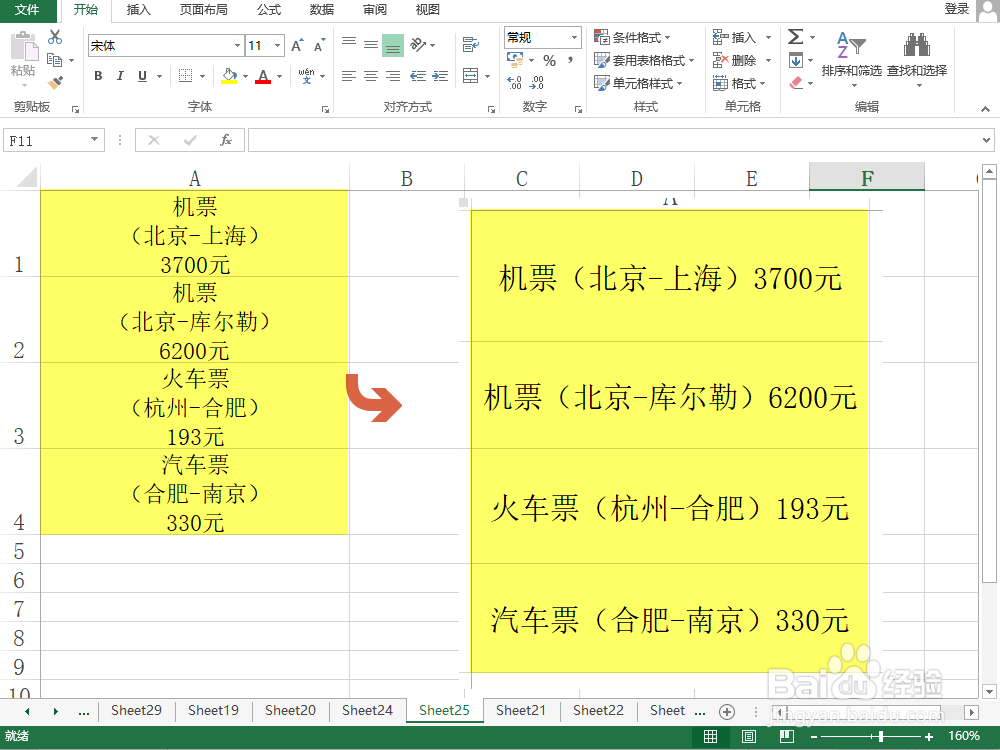Click the phonetic guide wén icon
The image size is (1000, 750).
tap(306, 76)
